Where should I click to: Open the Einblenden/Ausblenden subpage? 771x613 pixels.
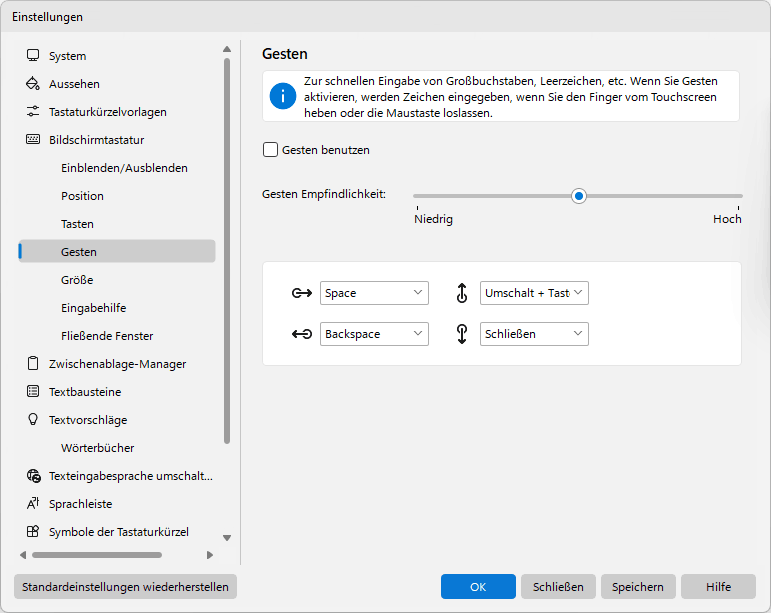point(117,168)
